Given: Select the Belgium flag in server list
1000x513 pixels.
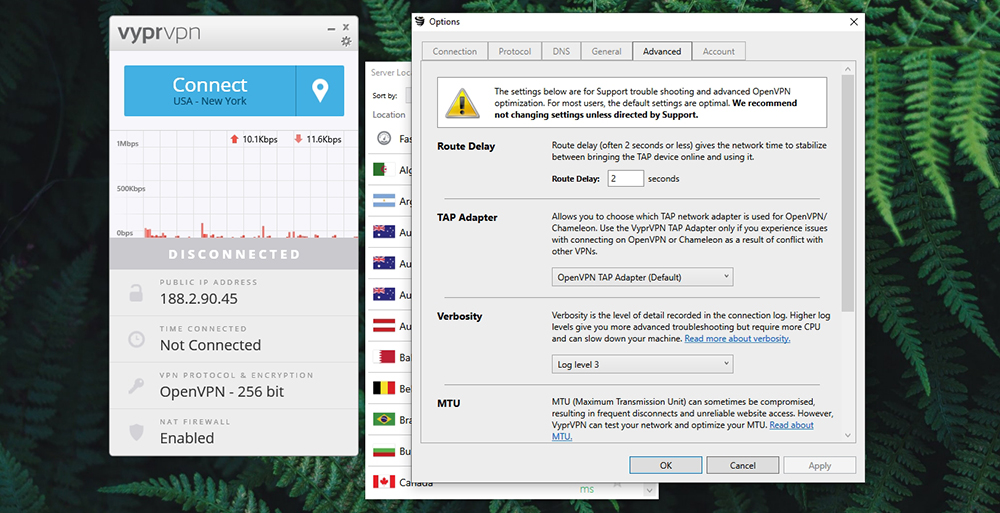Looking at the screenshot, I should coord(384,388).
